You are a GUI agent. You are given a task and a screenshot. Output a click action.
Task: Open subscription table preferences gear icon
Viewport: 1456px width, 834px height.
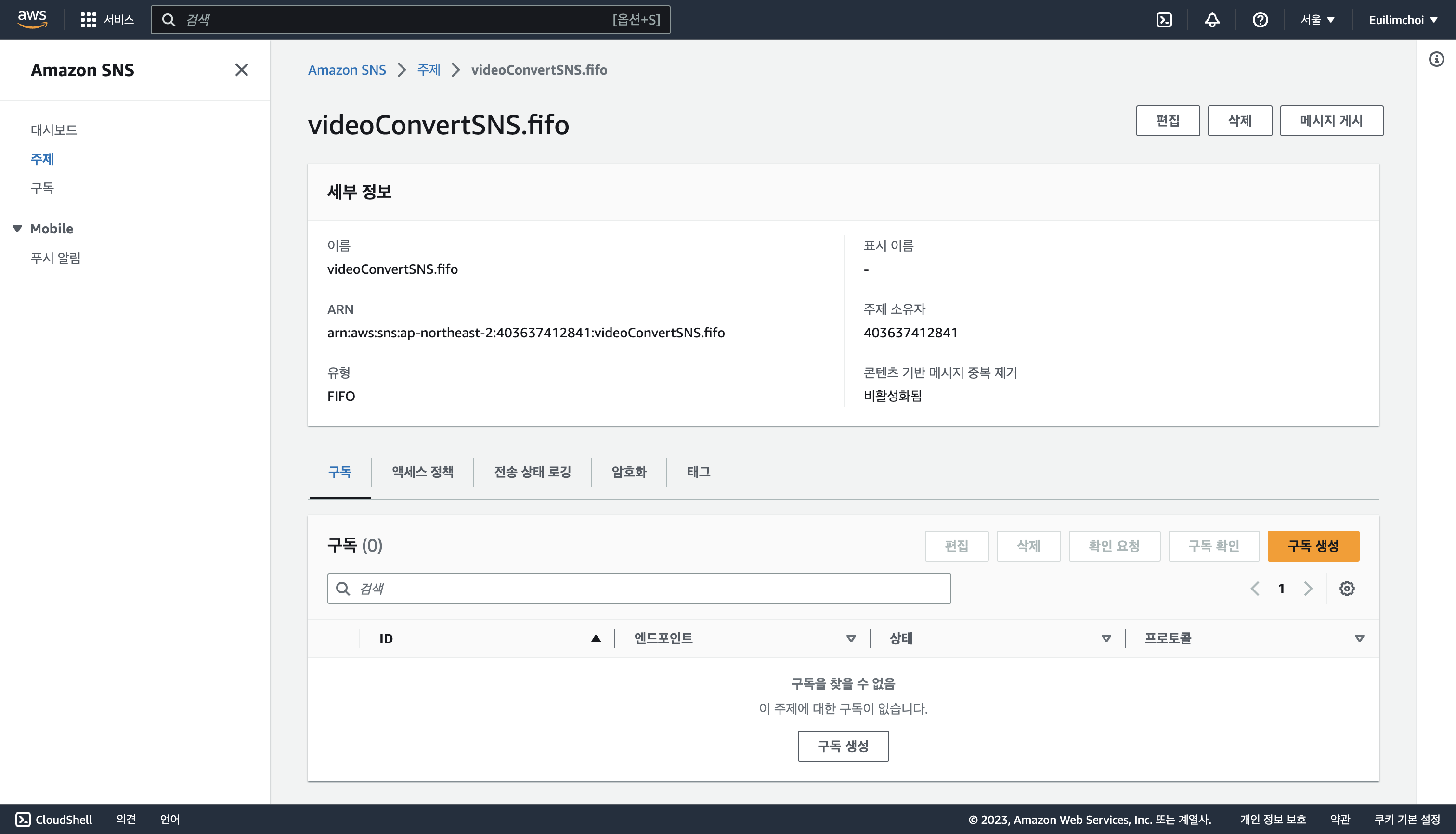click(1347, 588)
